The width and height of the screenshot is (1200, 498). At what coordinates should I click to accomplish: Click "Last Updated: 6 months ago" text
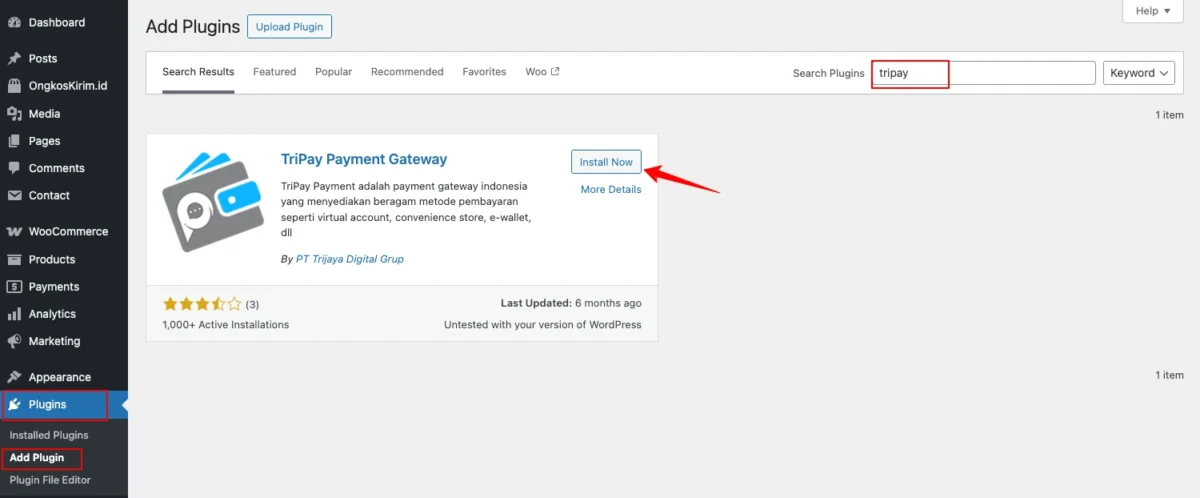571,303
